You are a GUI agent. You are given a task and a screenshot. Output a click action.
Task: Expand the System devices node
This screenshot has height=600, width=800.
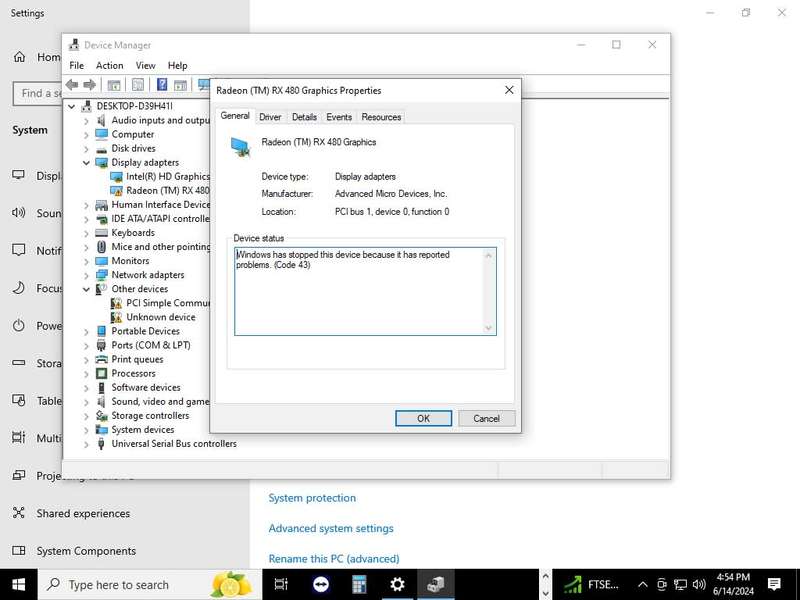coord(86,430)
